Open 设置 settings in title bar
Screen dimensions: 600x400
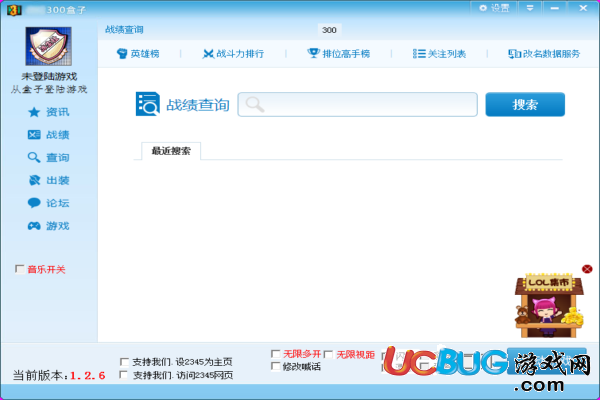pyautogui.click(x=494, y=8)
